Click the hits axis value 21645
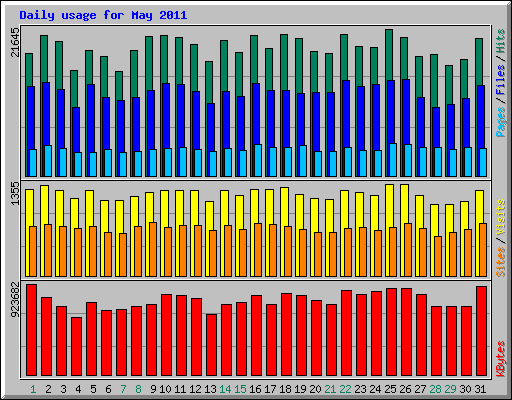 click(15, 42)
